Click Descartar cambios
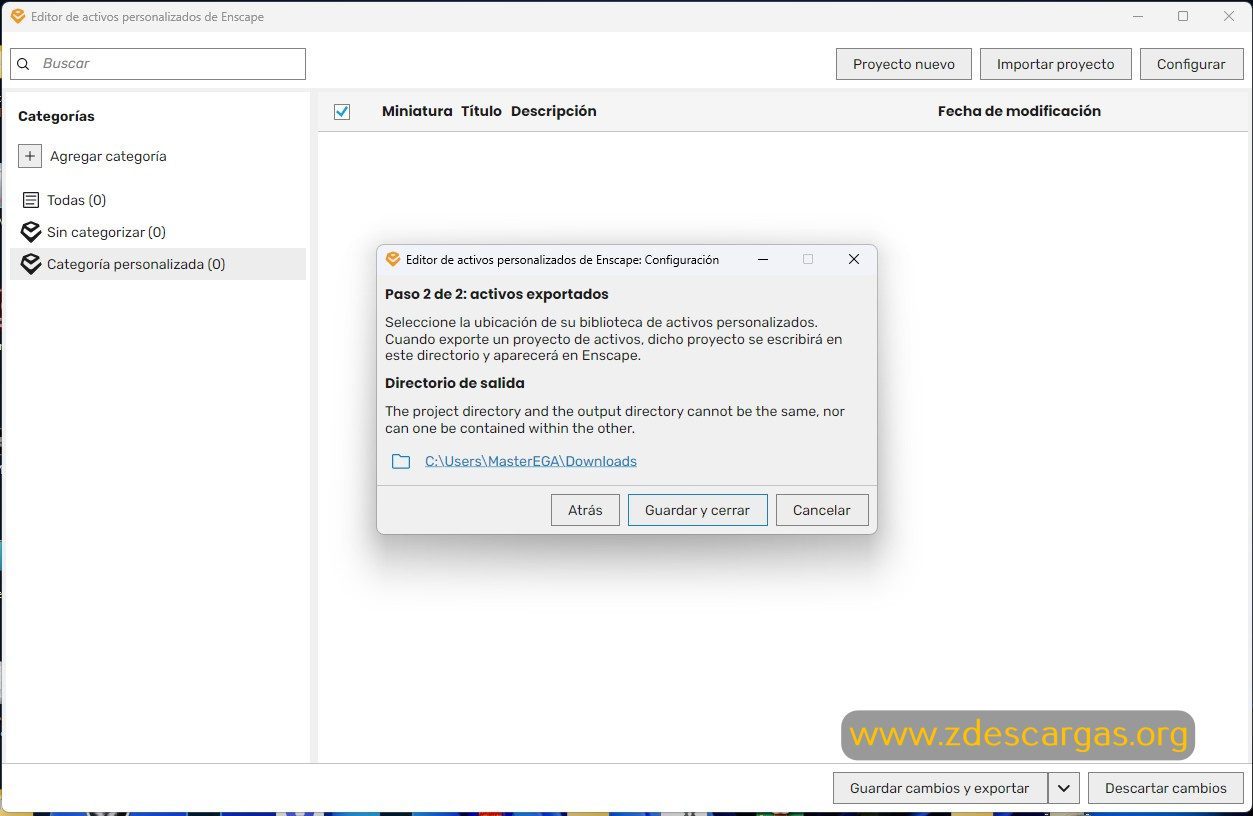Screen dimensions: 1253x816 [x=1166, y=788]
